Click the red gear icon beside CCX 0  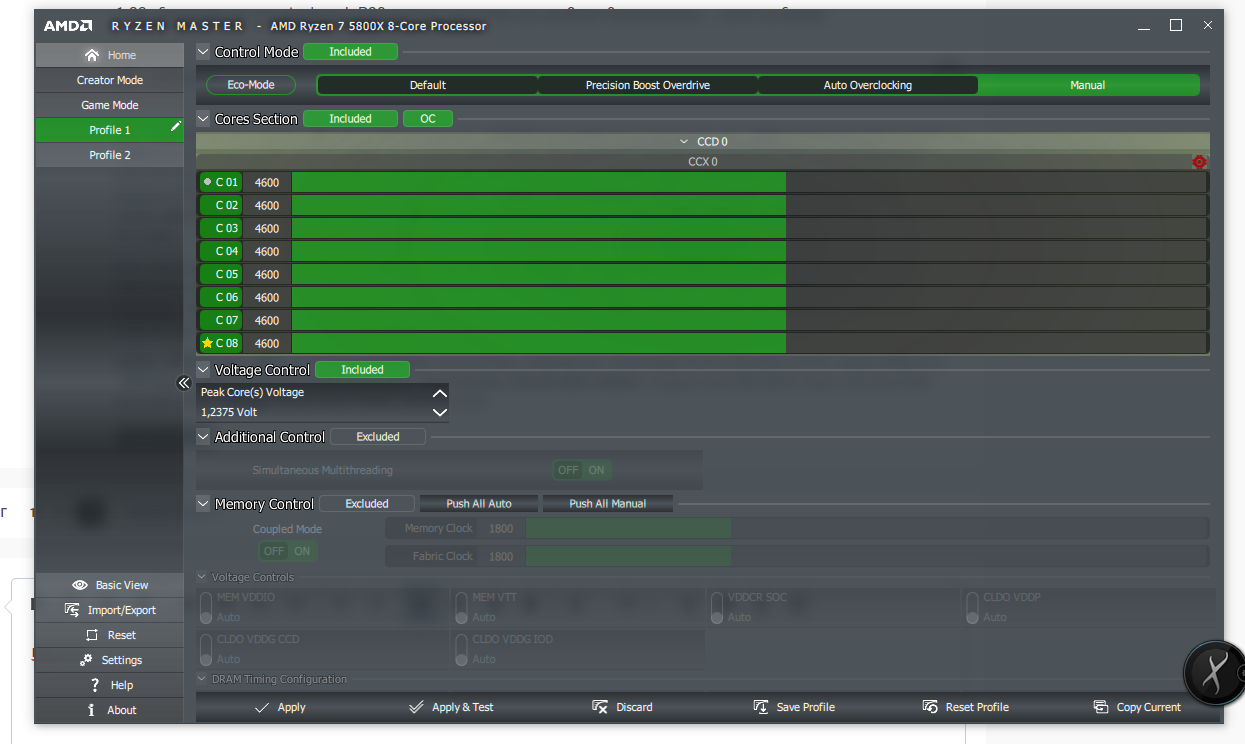point(1199,162)
